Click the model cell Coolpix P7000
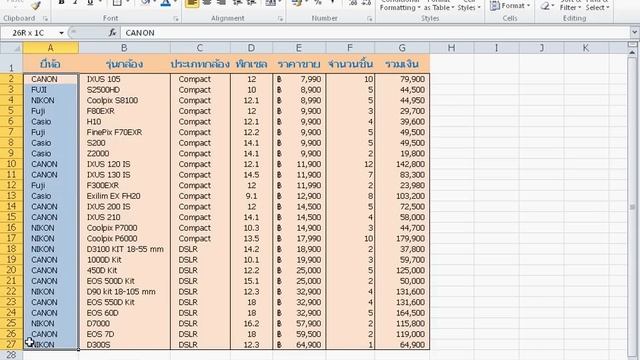This screenshot has width=640, height=360. click(124, 228)
